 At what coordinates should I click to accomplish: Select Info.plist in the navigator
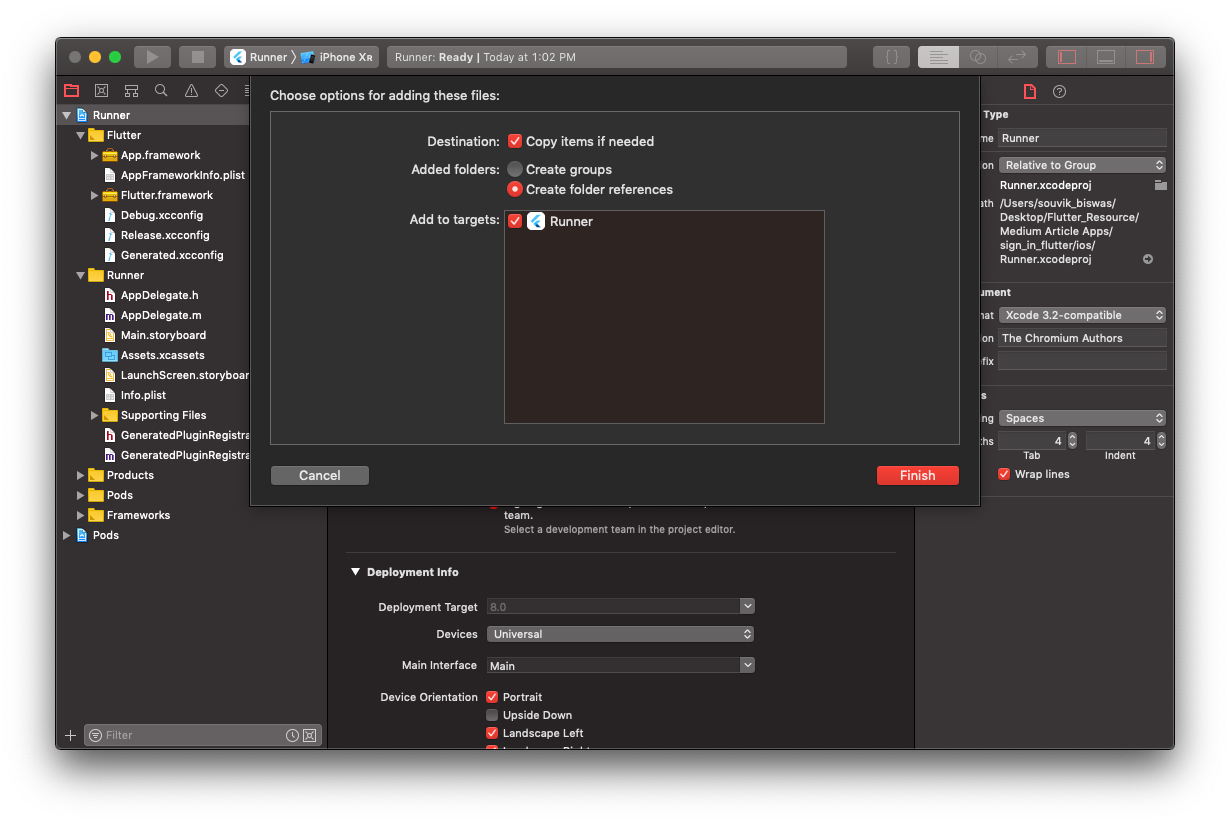[x=143, y=395]
